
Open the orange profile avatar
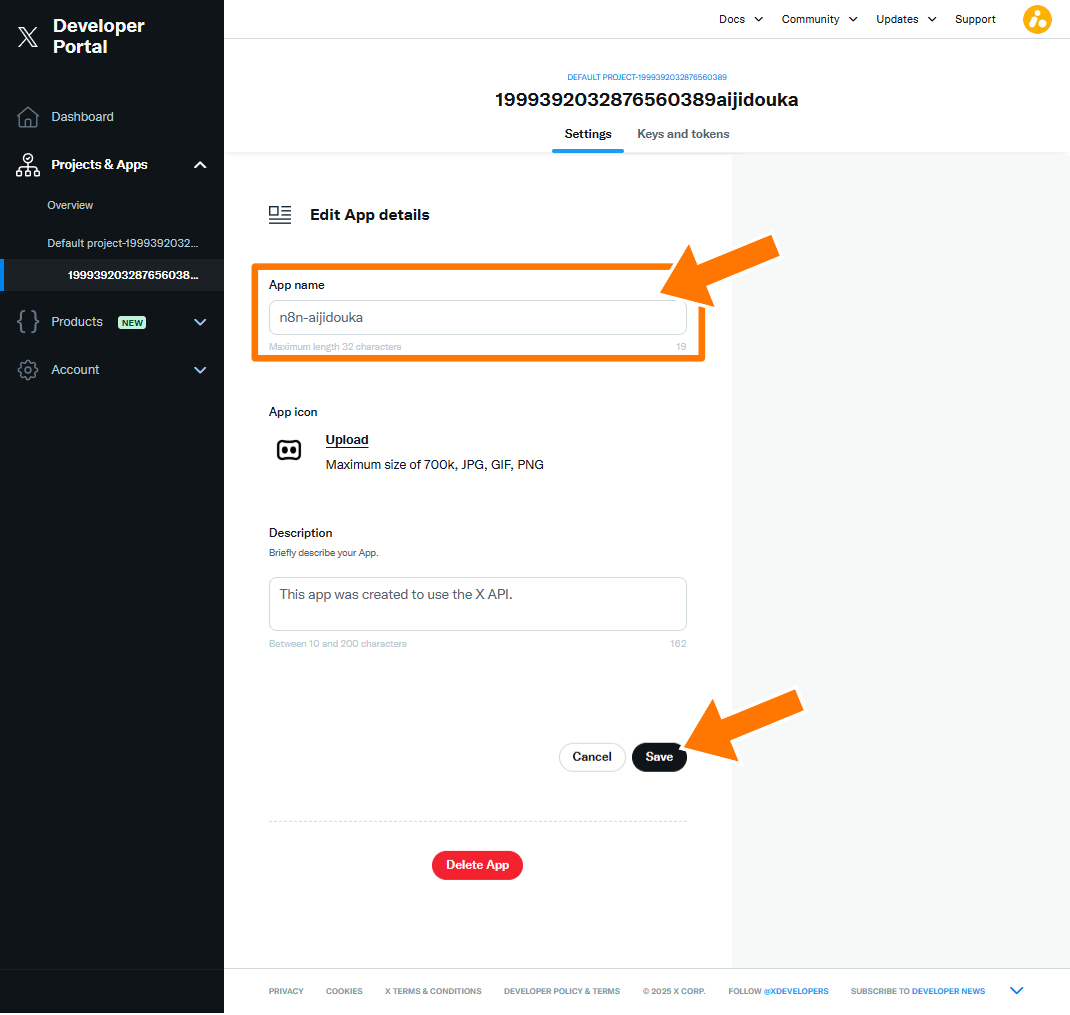(1037, 19)
